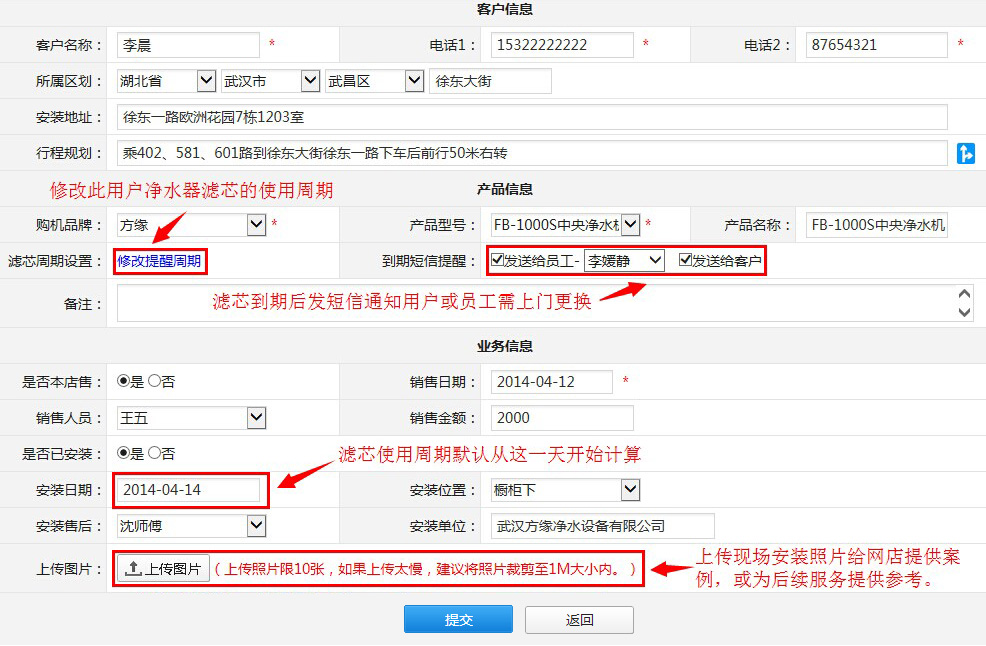Choose employee from 李媛静 dropdown
Image resolution: width=986 pixels, height=646 pixels.
click(x=624, y=261)
